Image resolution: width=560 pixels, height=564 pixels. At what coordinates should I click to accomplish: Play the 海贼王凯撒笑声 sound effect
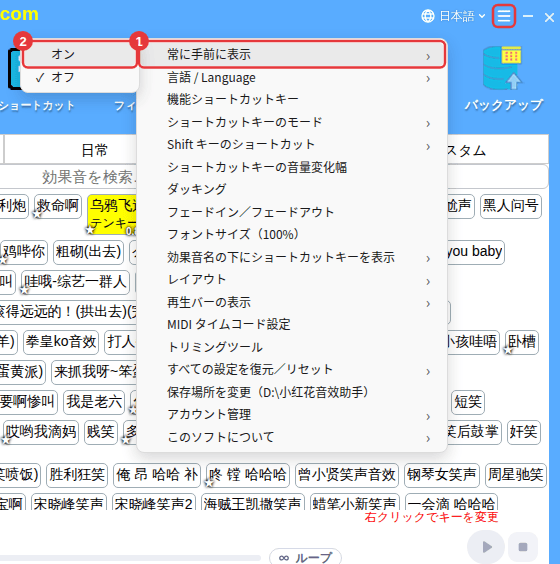coord(252,502)
